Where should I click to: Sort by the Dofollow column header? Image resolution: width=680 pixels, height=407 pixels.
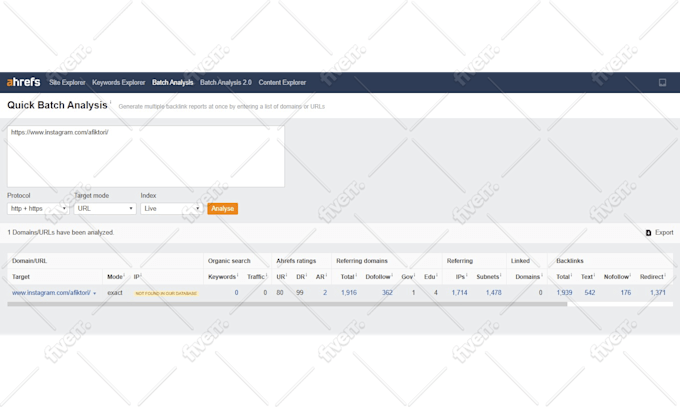378,277
